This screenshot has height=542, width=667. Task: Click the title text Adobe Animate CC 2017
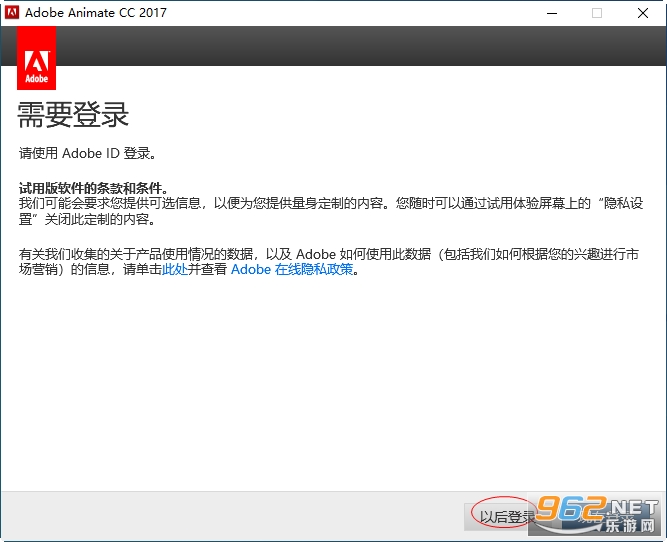96,13
